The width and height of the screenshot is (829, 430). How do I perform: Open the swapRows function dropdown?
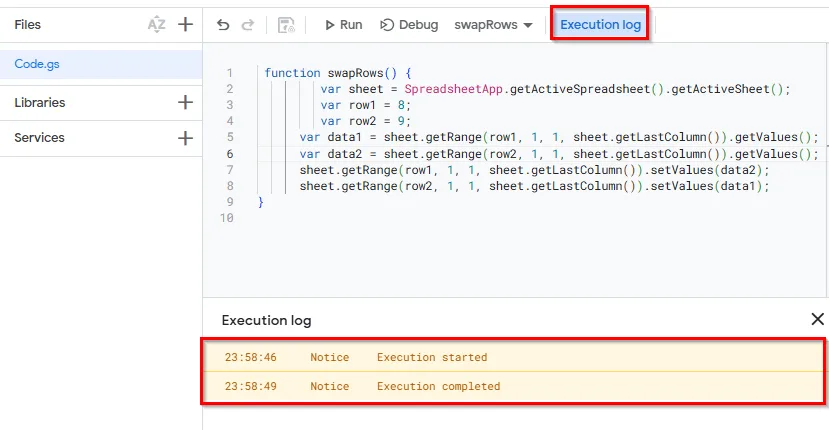(493, 25)
